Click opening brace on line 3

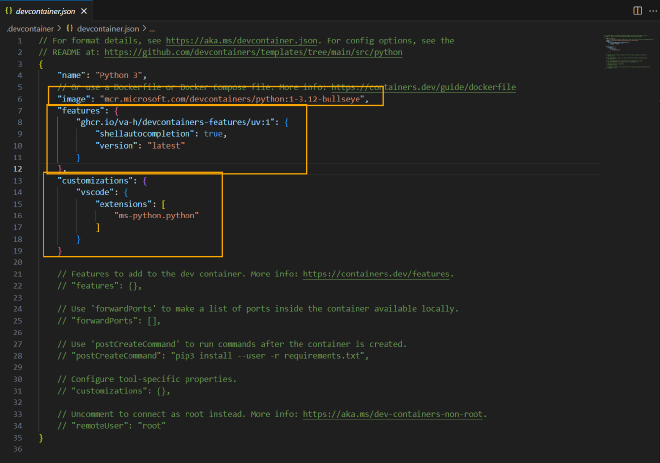click(41, 64)
